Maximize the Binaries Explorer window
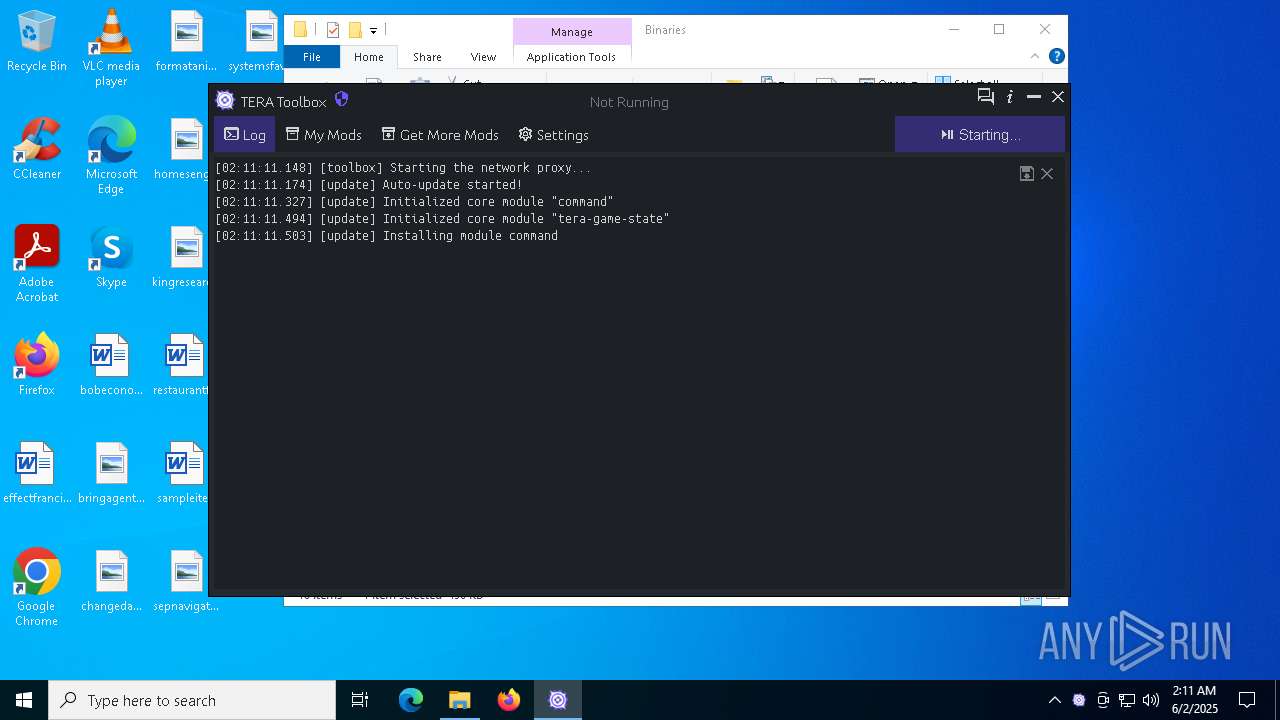Image resolution: width=1280 pixels, height=720 pixels. [999, 30]
